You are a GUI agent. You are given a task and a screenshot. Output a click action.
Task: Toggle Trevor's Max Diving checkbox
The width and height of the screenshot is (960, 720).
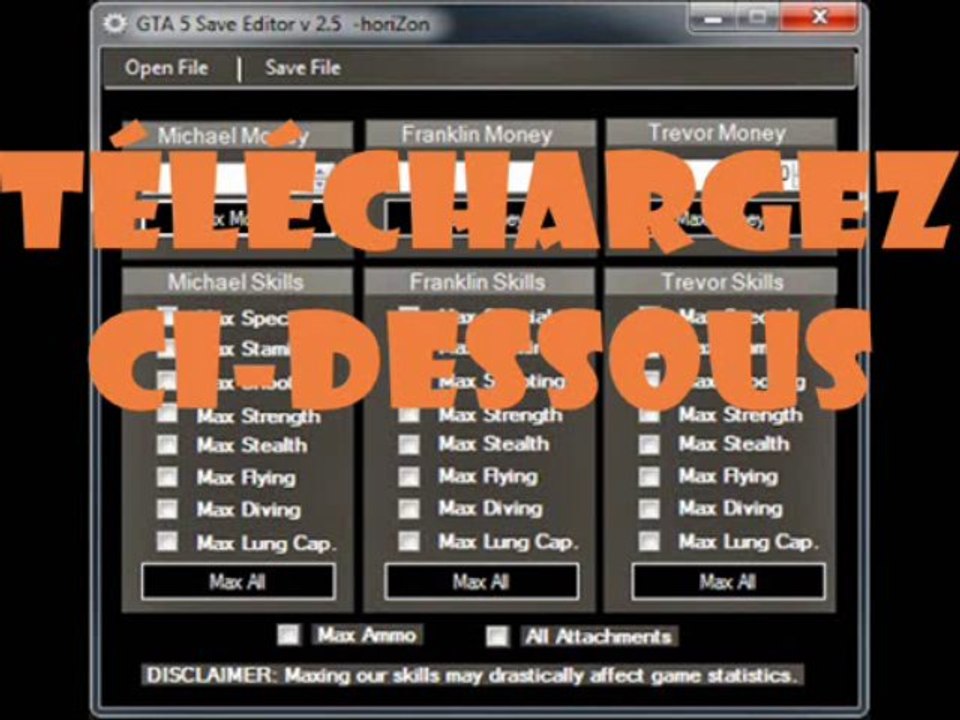649,508
